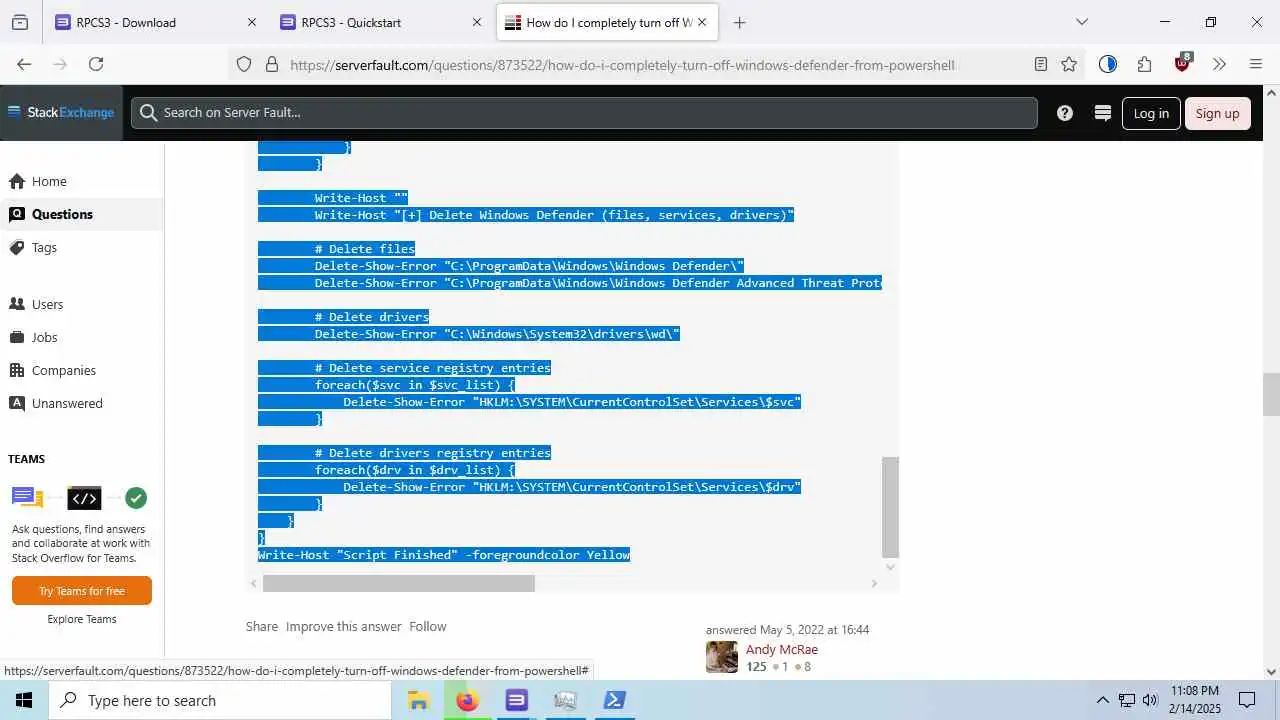
Task: Open the Extensions puzzle-piece menu
Action: tap(1144, 64)
